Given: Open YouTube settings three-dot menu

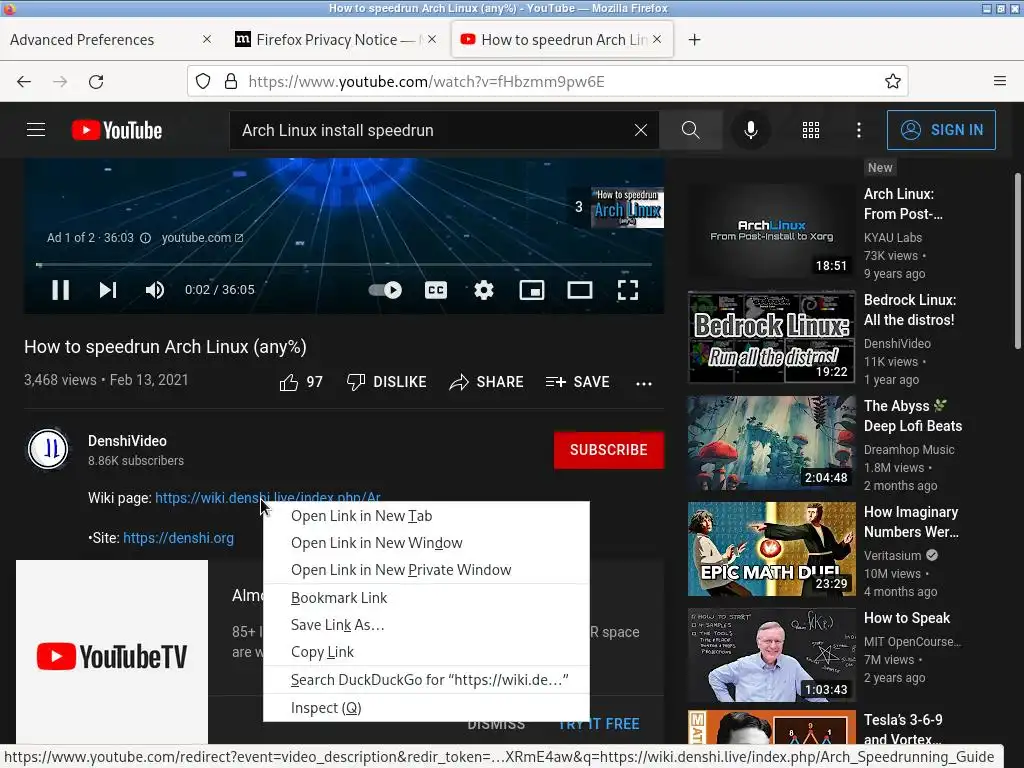Looking at the screenshot, I should tap(859, 130).
